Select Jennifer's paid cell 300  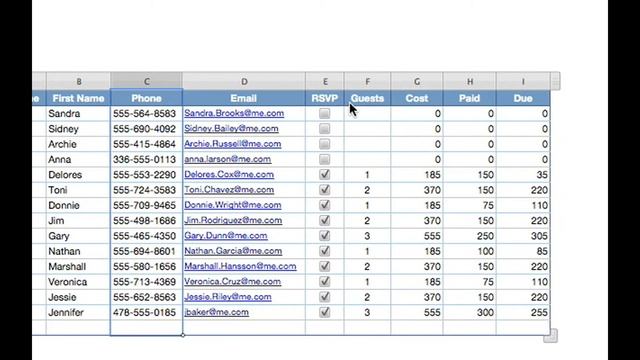(470, 312)
